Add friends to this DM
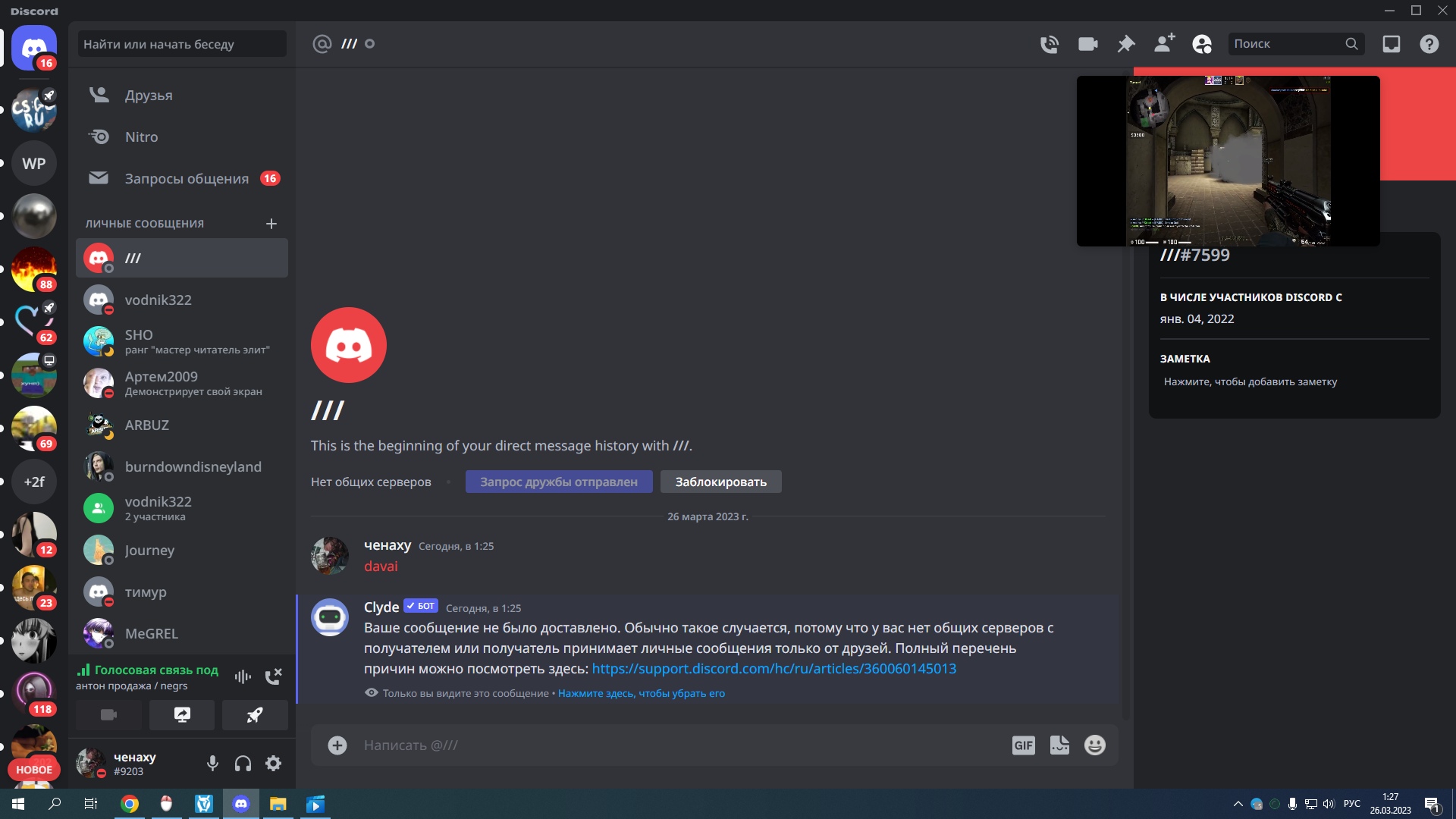Image resolution: width=1456 pixels, height=819 pixels. coord(1164,44)
